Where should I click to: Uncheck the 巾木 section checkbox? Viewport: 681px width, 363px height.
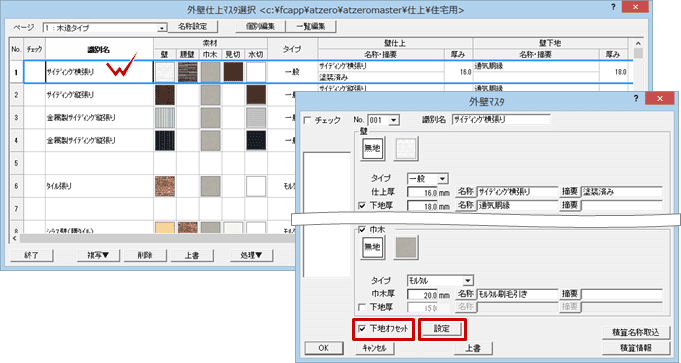point(362,229)
